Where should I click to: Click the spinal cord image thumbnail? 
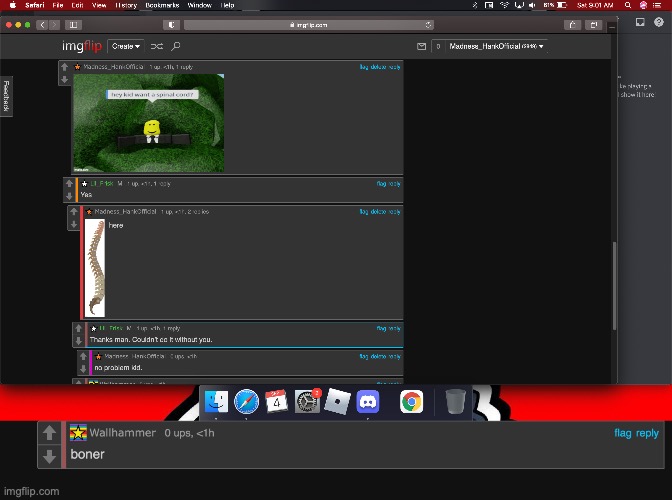[x=95, y=266]
